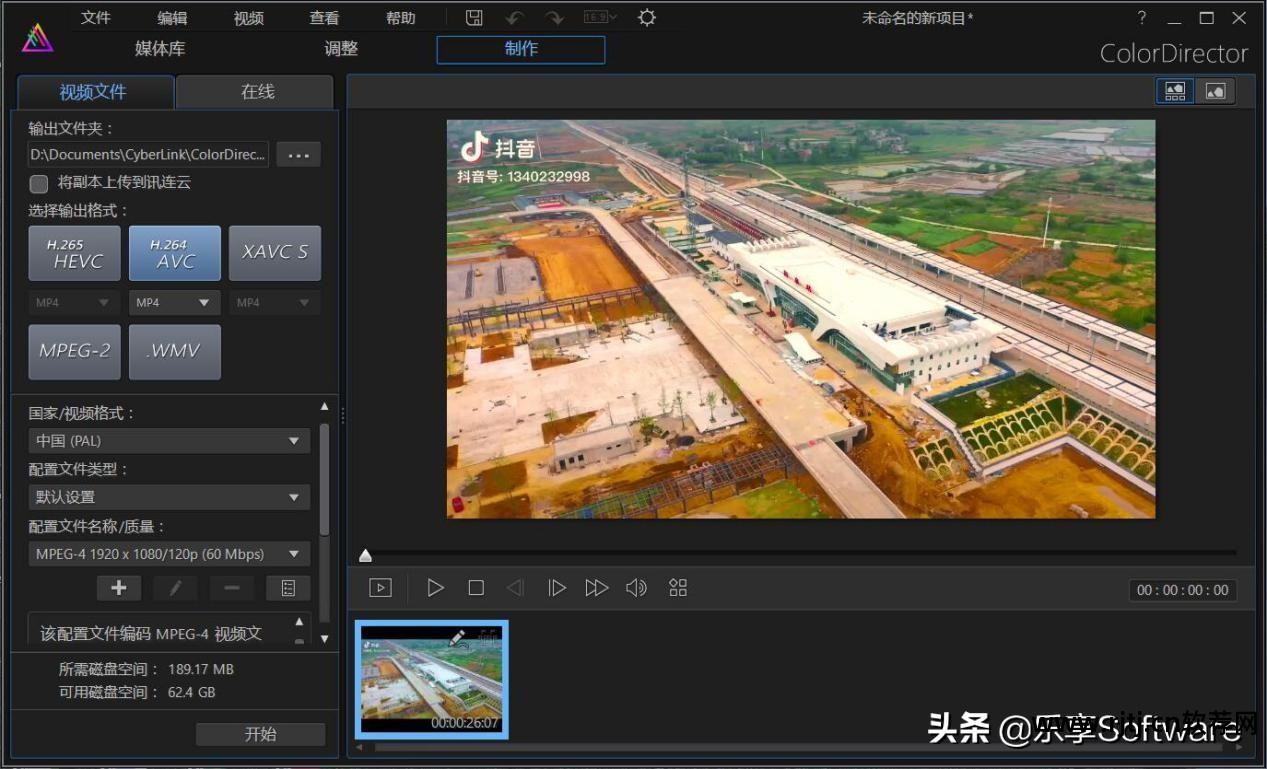Step to the next frame

[557, 588]
